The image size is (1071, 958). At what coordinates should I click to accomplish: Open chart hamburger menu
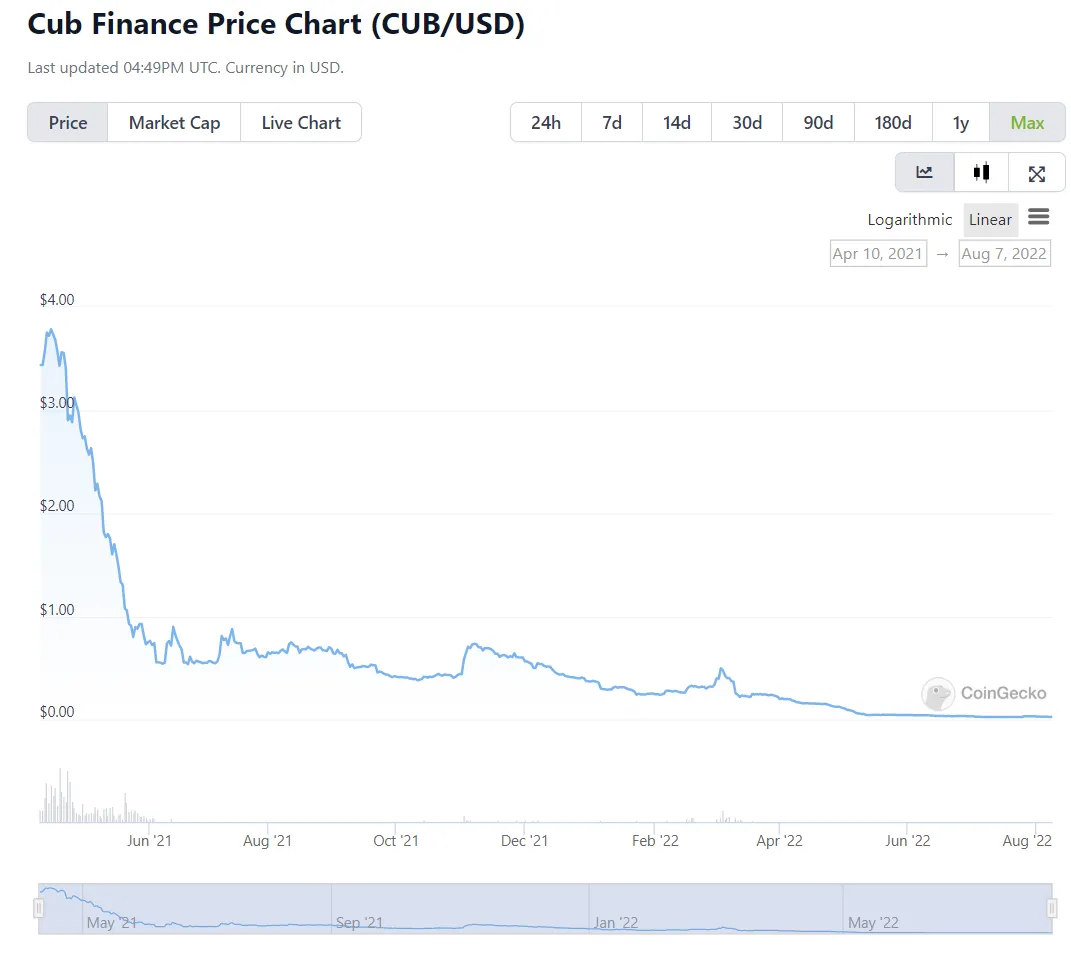(1038, 217)
